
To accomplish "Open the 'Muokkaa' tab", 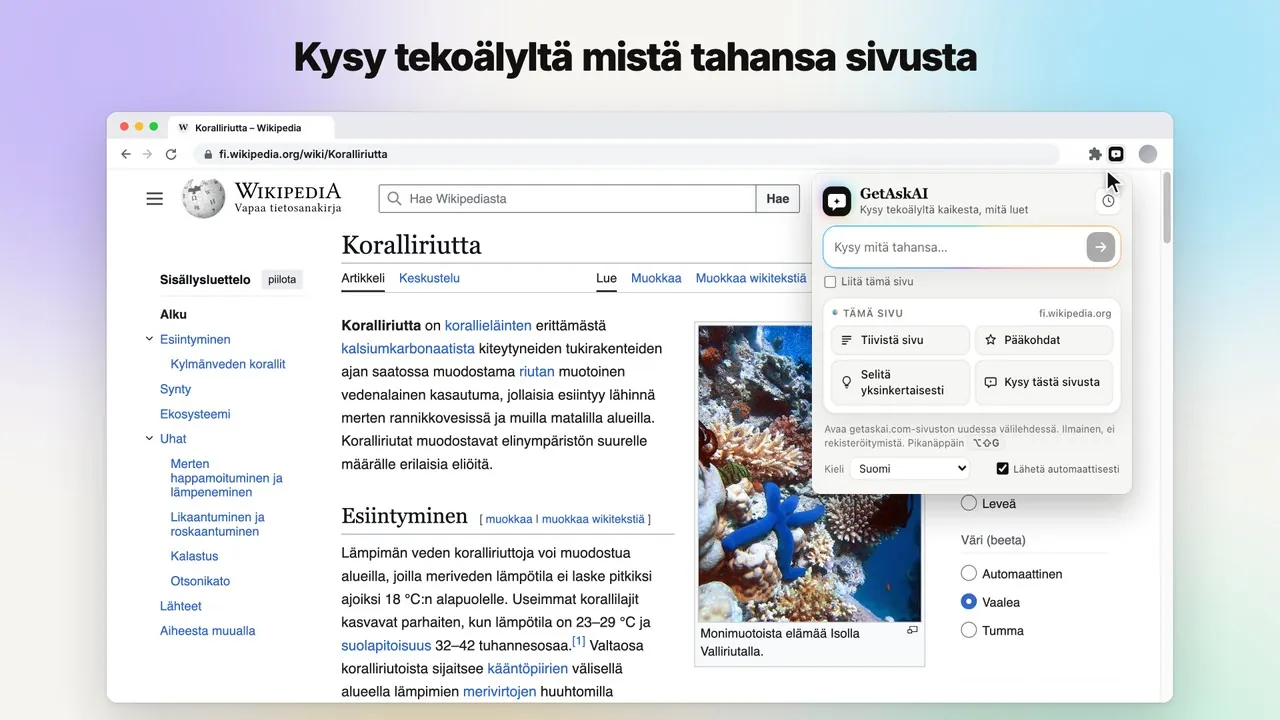I will (x=656, y=278).
